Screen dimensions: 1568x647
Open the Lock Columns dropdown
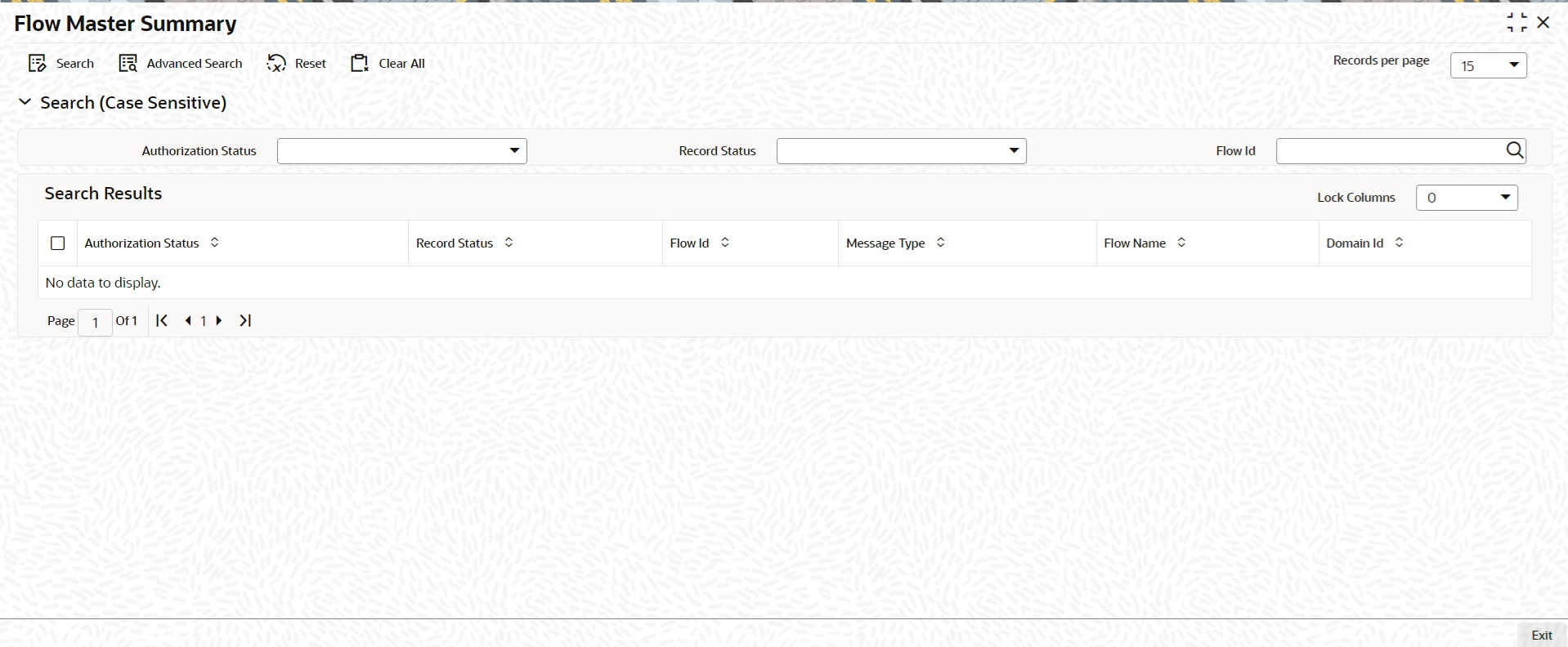tap(1467, 198)
